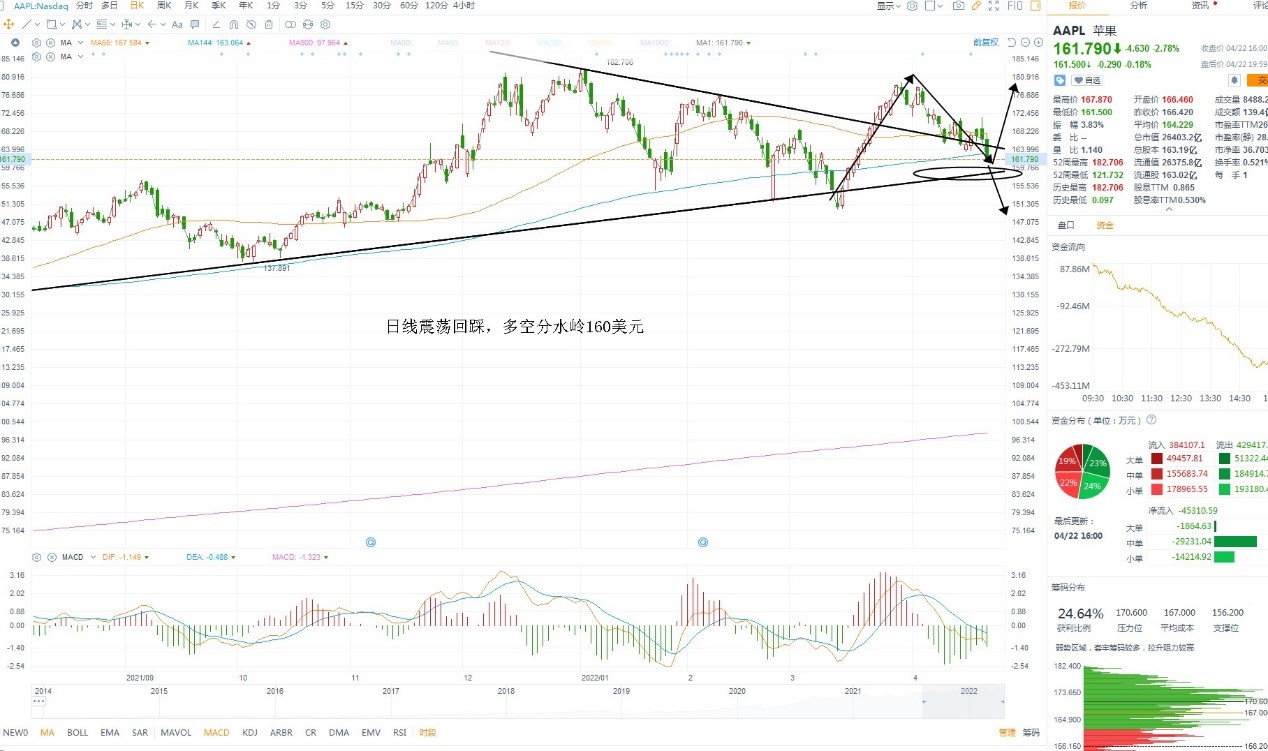Click the blue share icon under AAPL
Image resolution: width=1268 pixels, height=751 pixels.
click(x=1060, y=80)
